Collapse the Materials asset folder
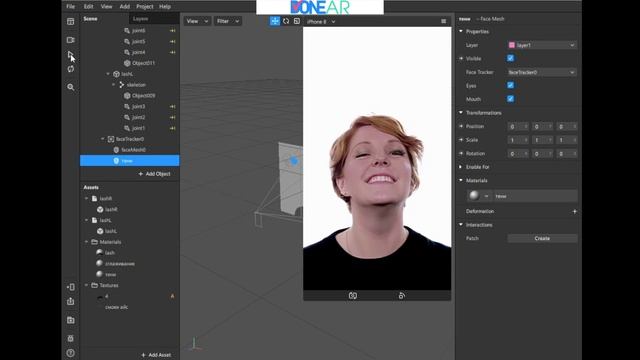 tap(87, 242)
